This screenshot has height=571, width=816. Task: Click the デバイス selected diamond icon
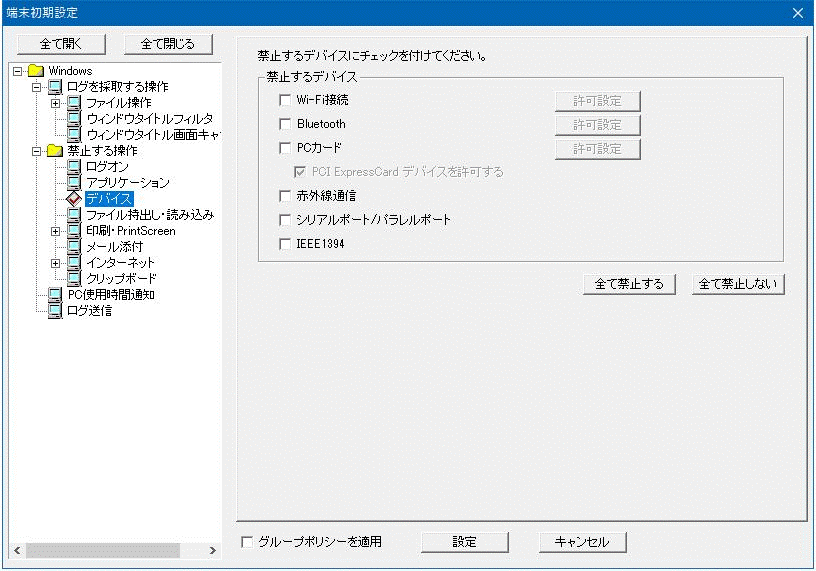[x=74, y=198]
